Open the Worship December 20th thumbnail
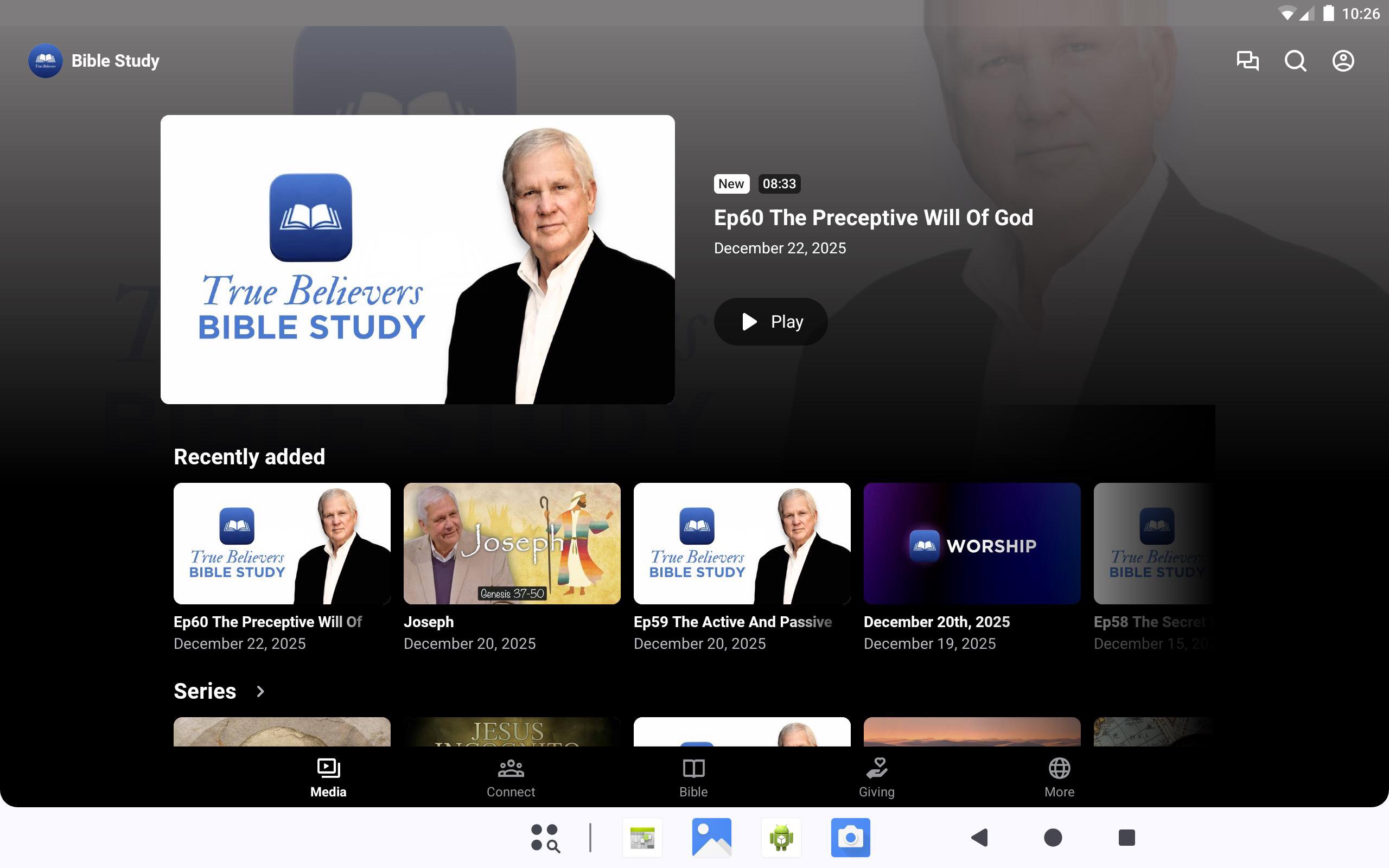Image resolution: width=1389 pixels, height=868 pixels. click(x=971, y=543)
